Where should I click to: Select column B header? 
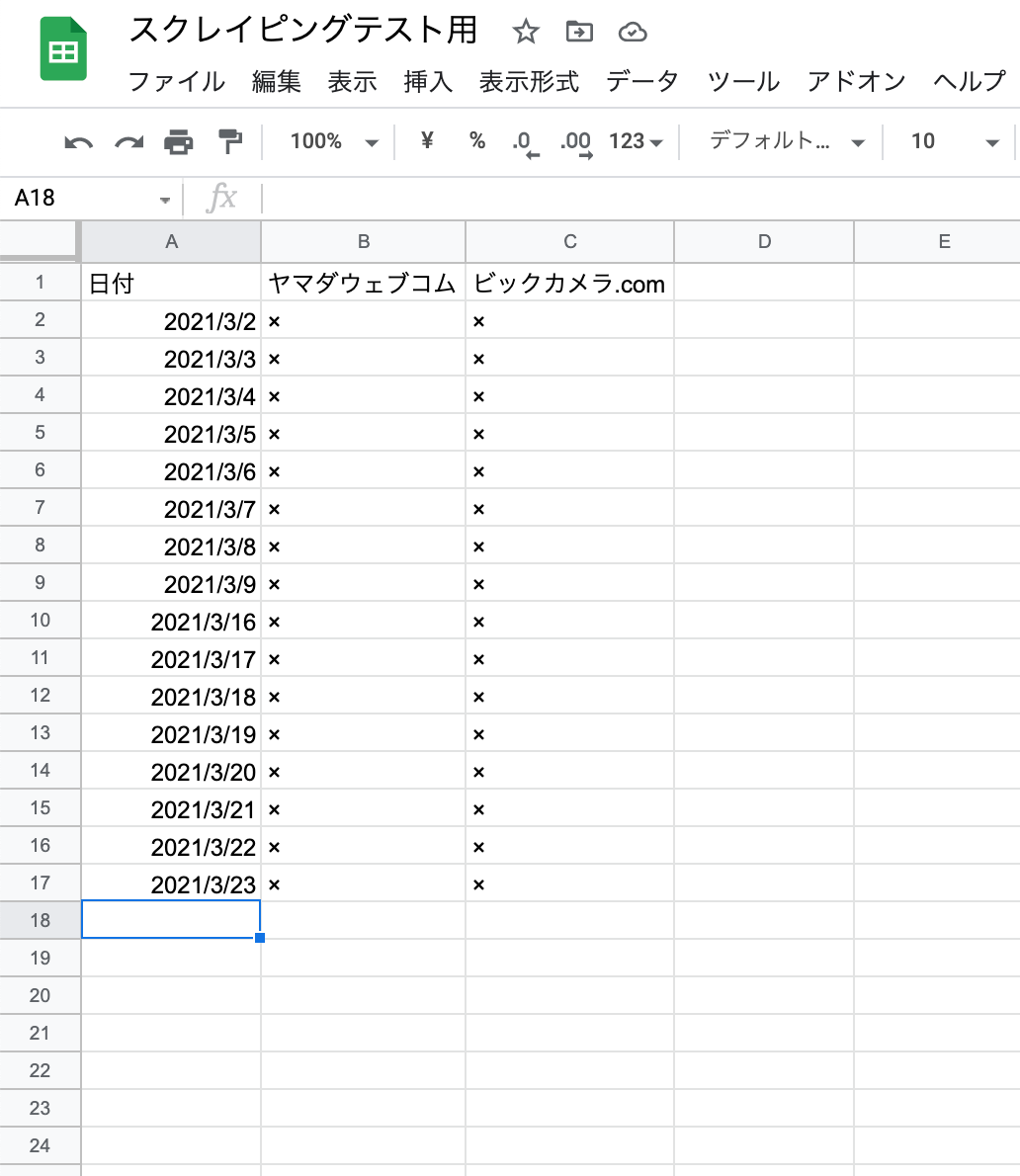point(363,241)
